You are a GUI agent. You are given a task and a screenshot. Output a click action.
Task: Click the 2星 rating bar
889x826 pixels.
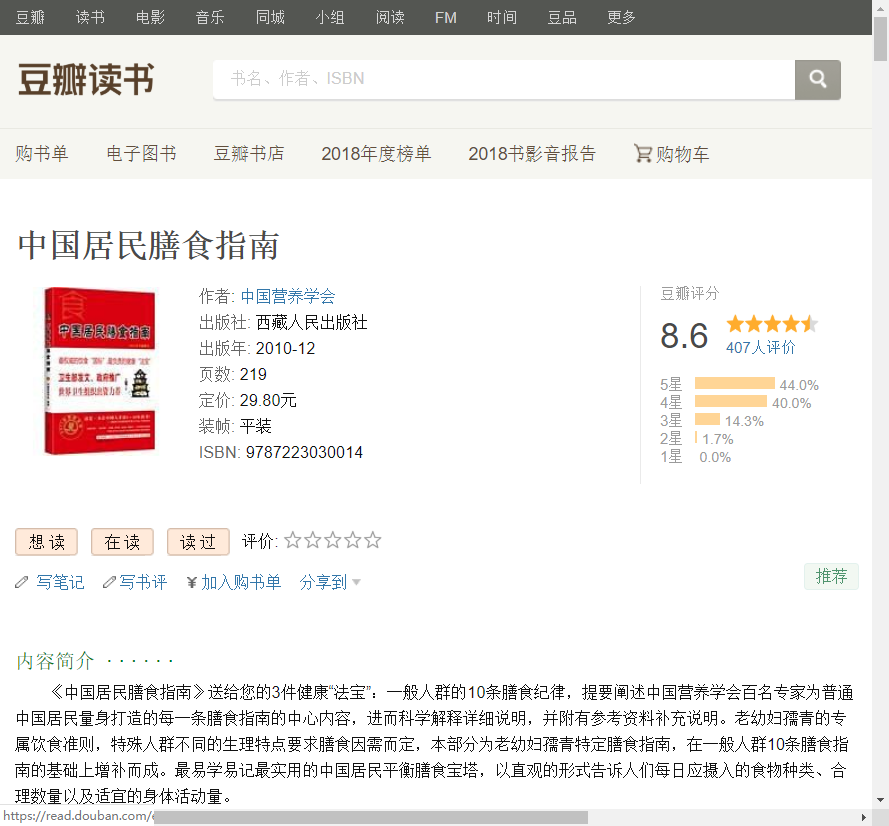pos(696,438)
